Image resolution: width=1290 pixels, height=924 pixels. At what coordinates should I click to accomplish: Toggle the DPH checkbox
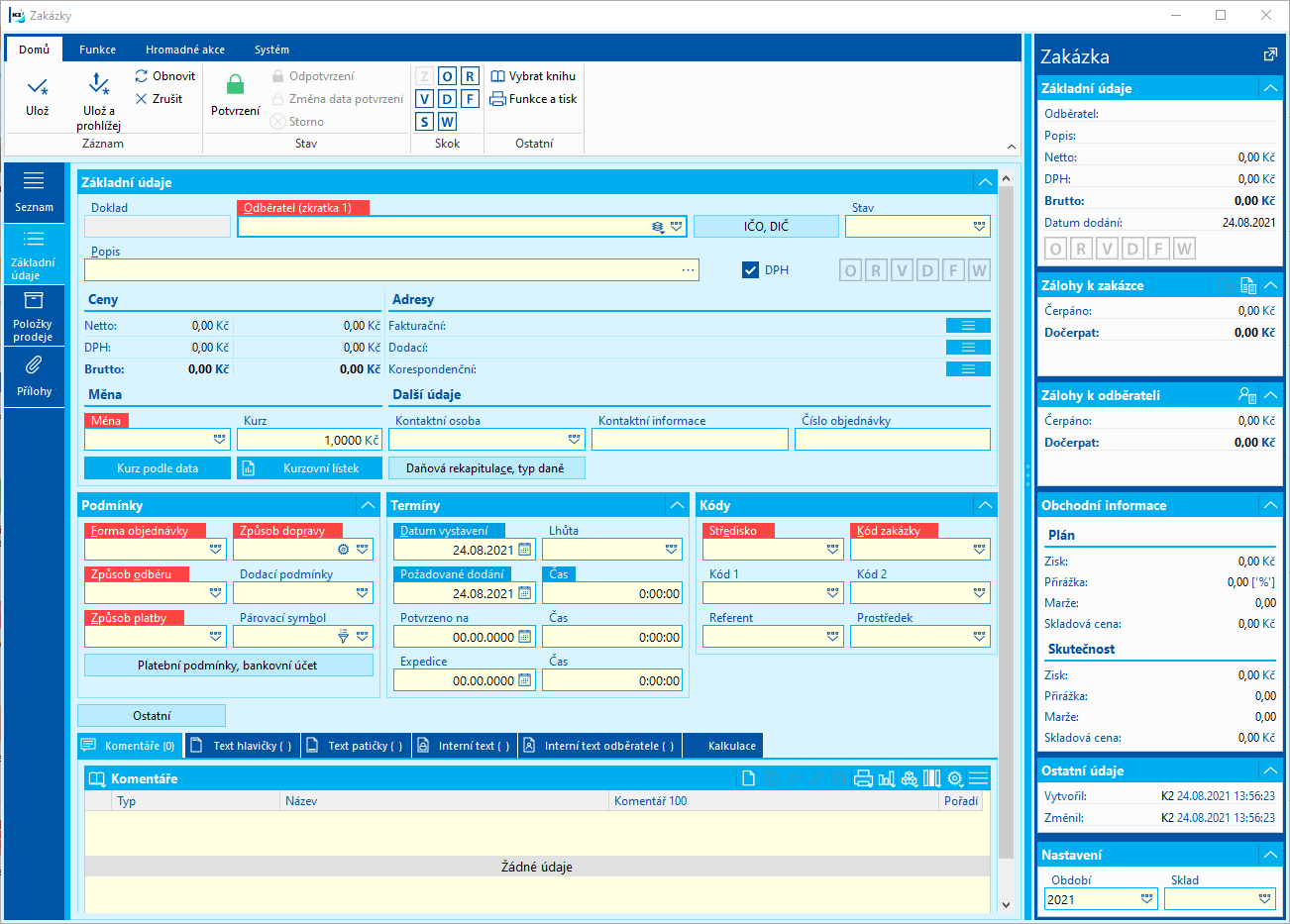click(x=751, y=270)
